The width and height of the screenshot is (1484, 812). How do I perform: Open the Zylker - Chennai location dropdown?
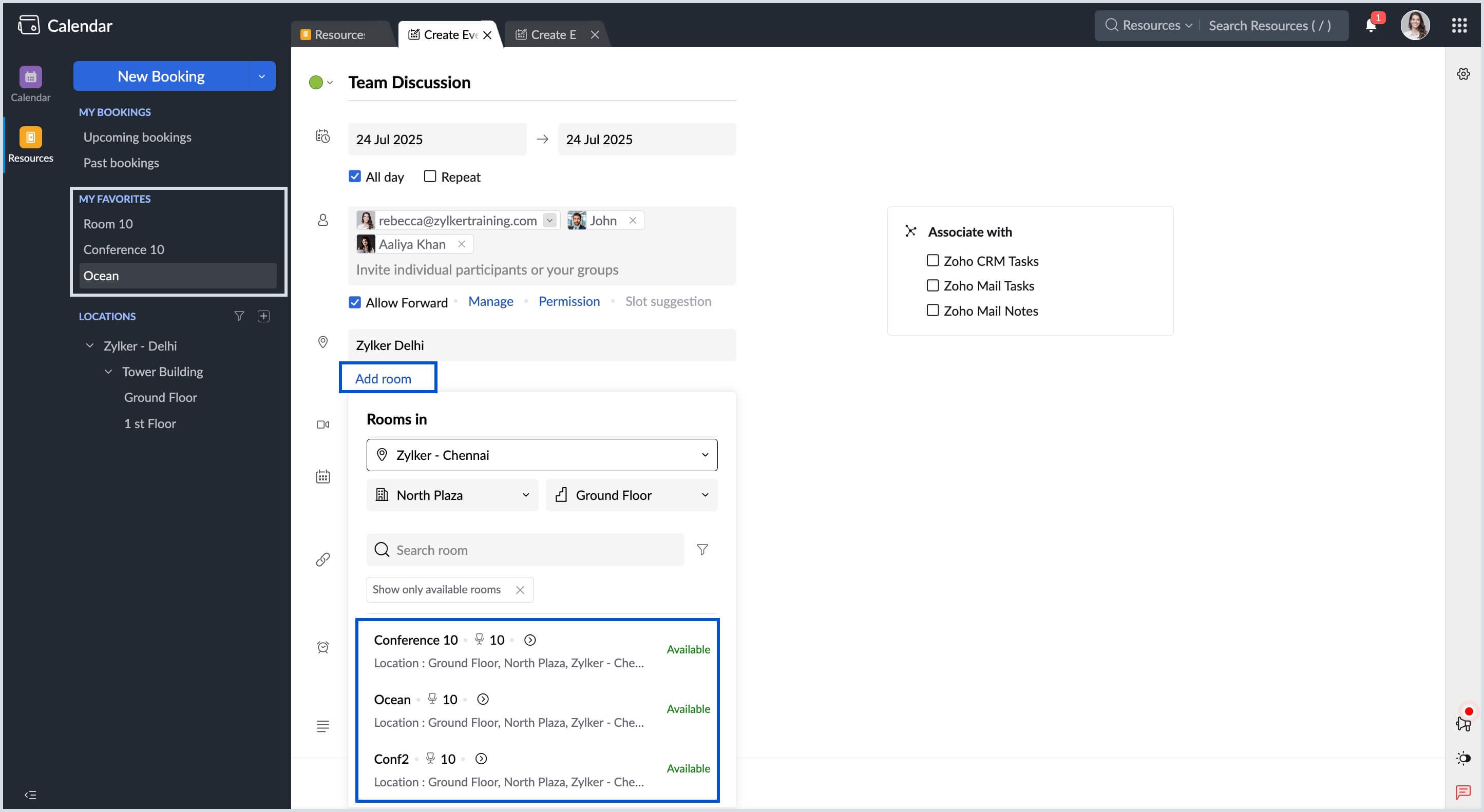coord(542,455)
